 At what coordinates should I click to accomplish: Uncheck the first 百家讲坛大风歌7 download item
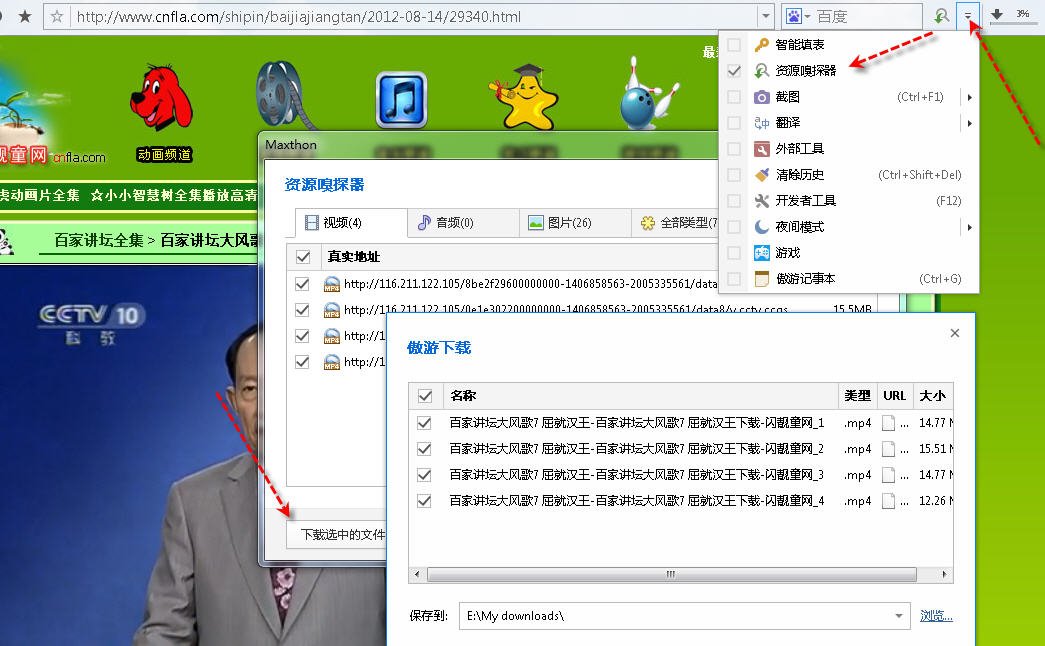click(425, 422)
